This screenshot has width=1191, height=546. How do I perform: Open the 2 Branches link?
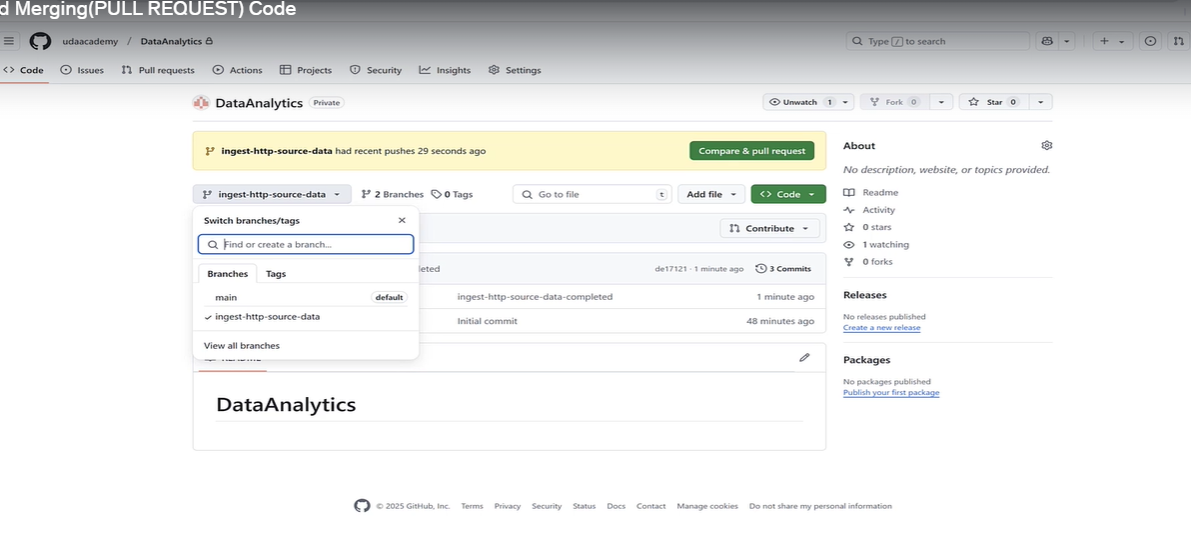392,194
